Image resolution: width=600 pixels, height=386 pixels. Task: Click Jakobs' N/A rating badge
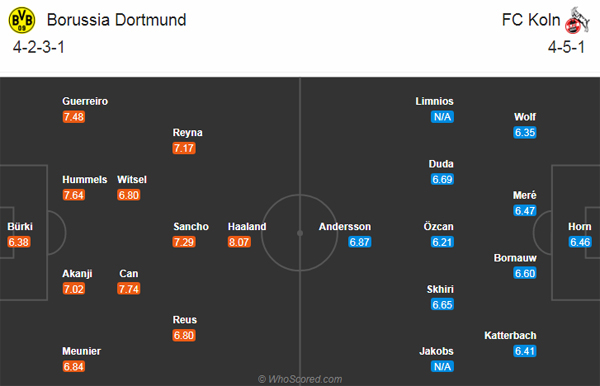[x=442, y=366]
